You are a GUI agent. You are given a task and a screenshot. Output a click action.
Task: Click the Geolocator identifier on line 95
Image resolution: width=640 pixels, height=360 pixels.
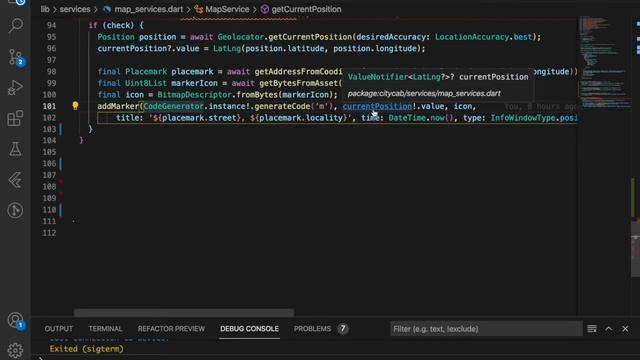pyautogui.click(x=240, y=37)
